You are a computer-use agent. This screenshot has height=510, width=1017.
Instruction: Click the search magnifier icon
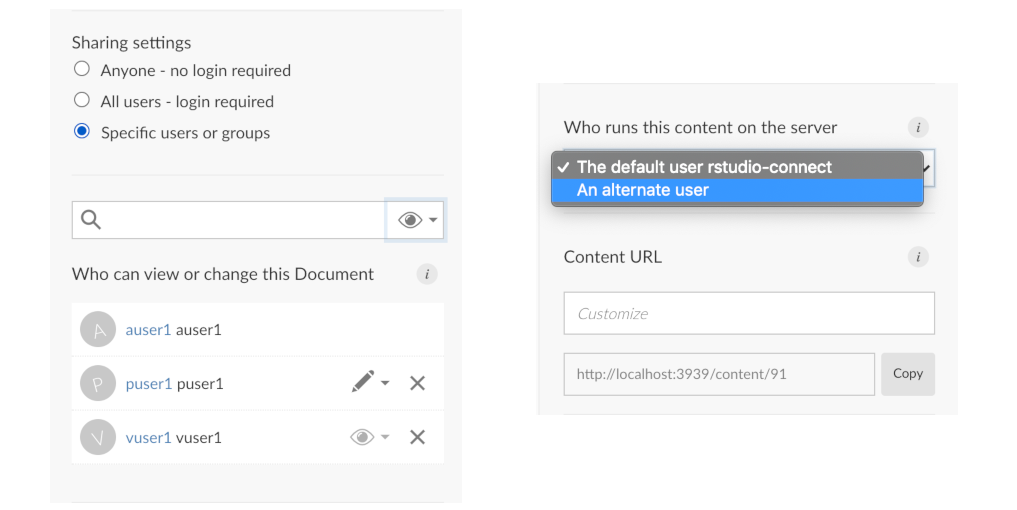point(91,220)
